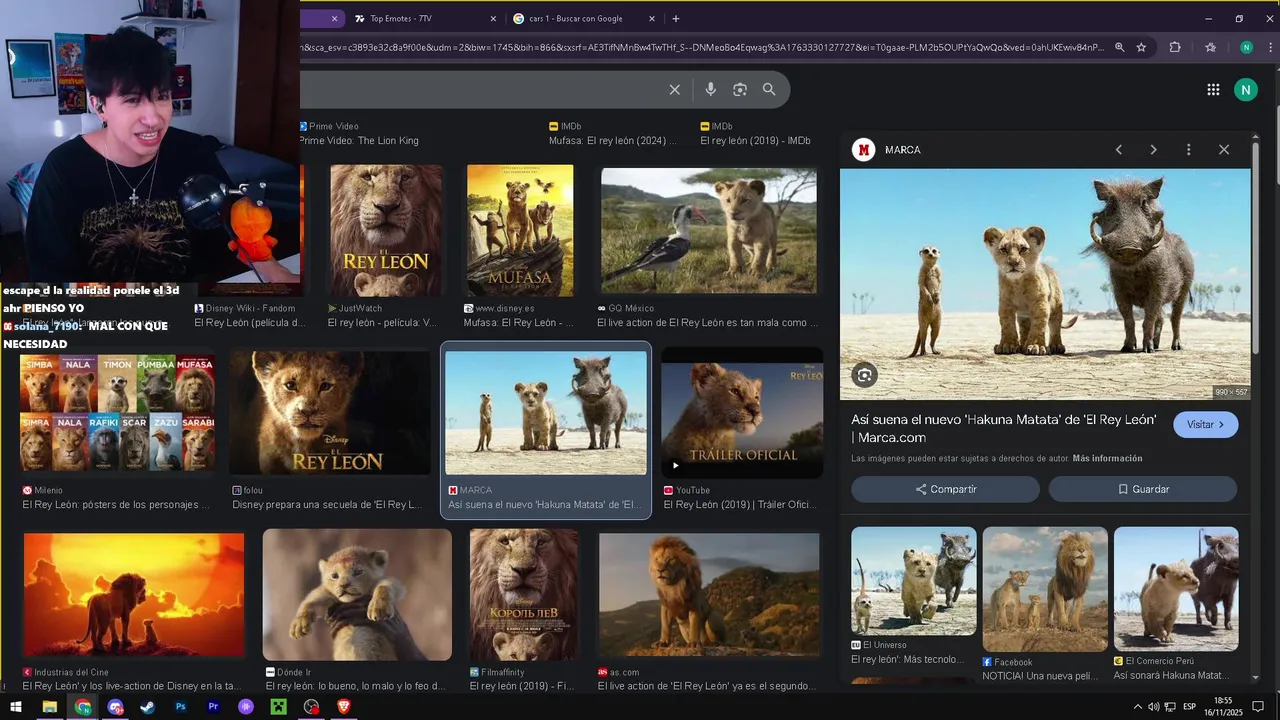
Task: Go to the previous image in the preview panel
Action: [1119, 150]
